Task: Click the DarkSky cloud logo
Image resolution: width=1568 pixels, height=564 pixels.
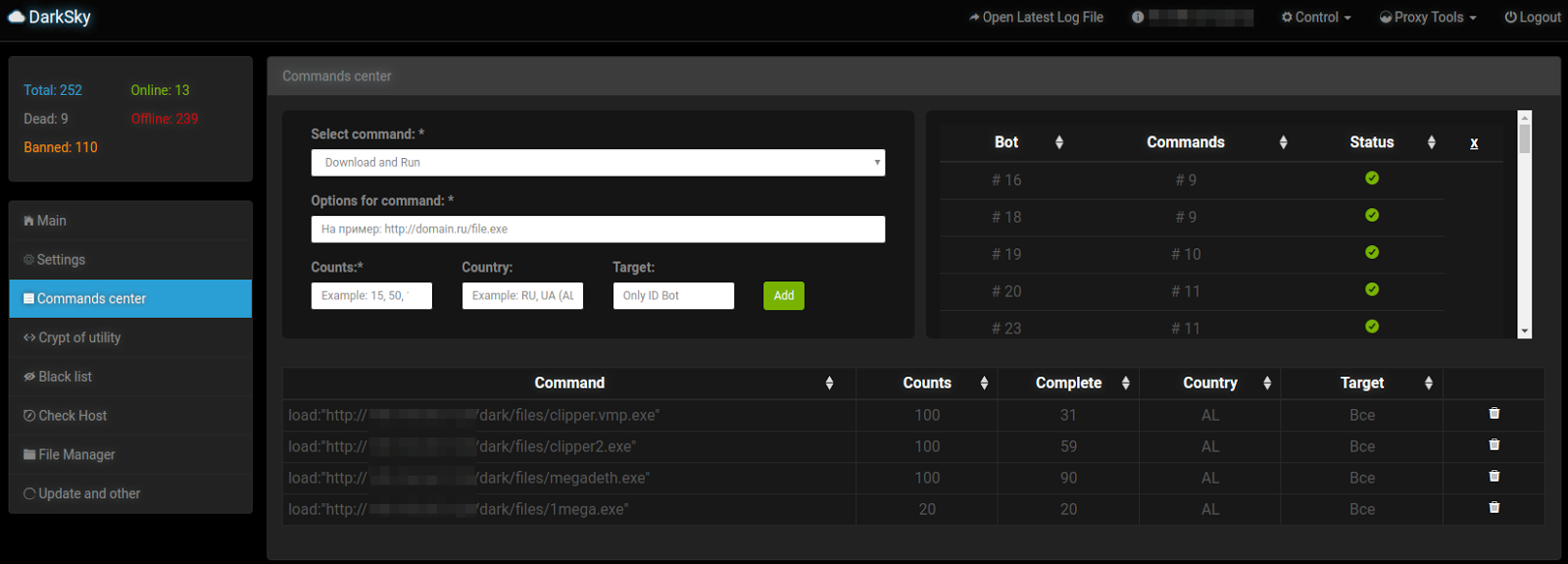Action: tap(17, 17)
